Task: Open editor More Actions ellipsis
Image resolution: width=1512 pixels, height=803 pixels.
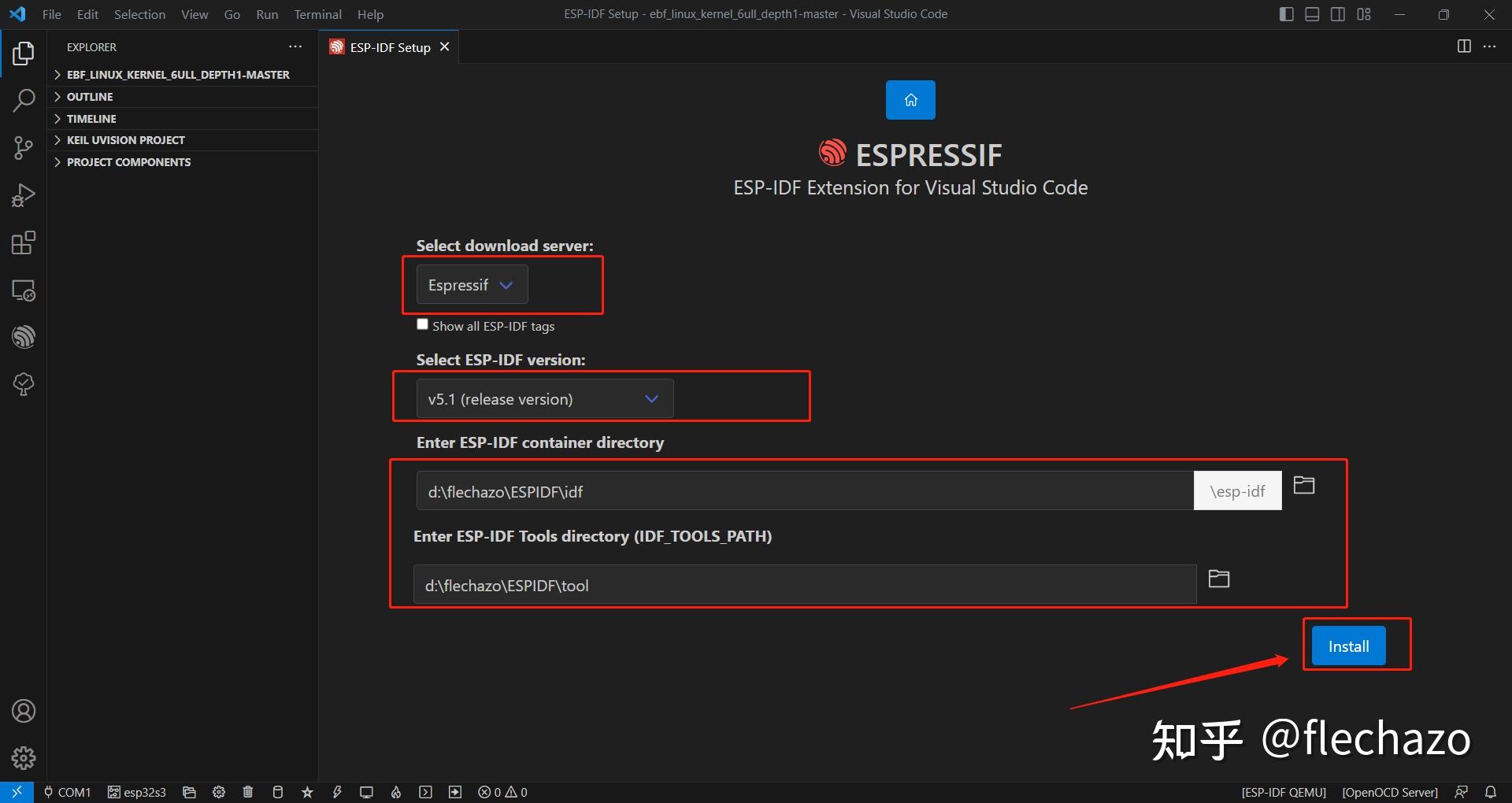Action: tap(1489, 46)
